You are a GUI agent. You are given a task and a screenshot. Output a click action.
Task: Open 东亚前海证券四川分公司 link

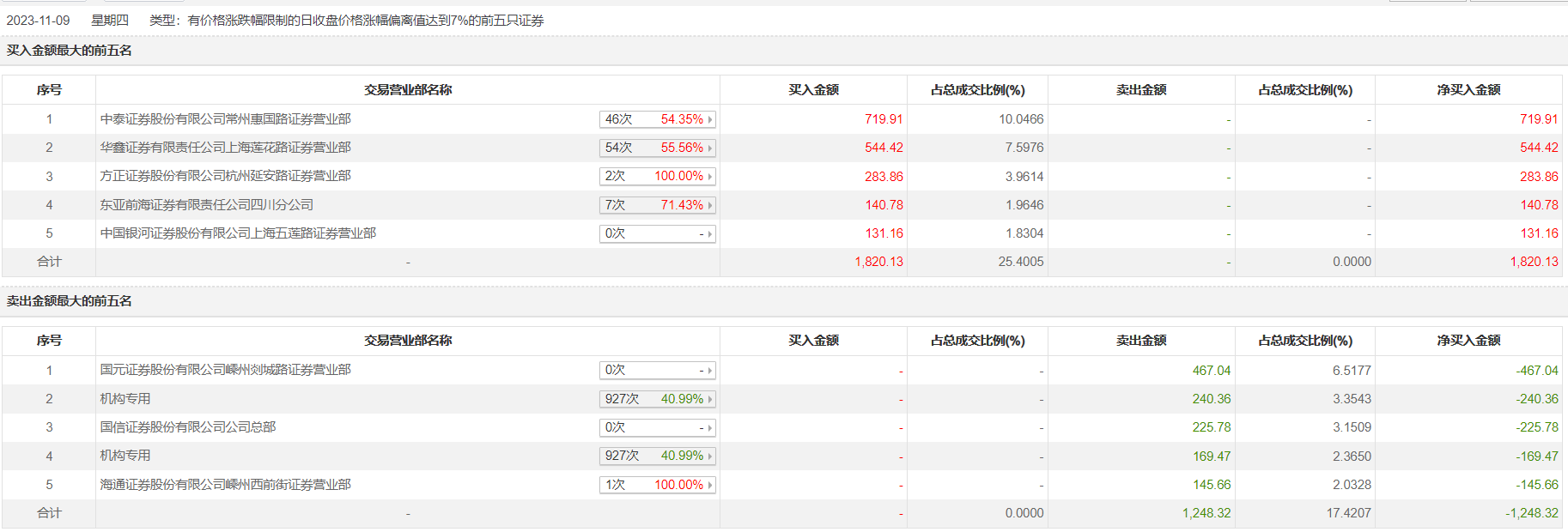[206, 205]
